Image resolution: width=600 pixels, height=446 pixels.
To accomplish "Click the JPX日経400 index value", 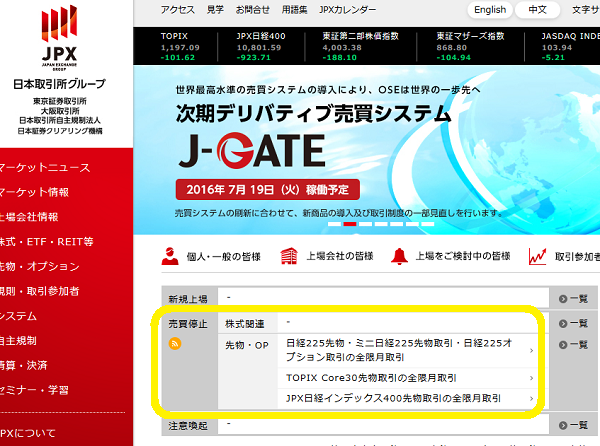I will point(259,48).
